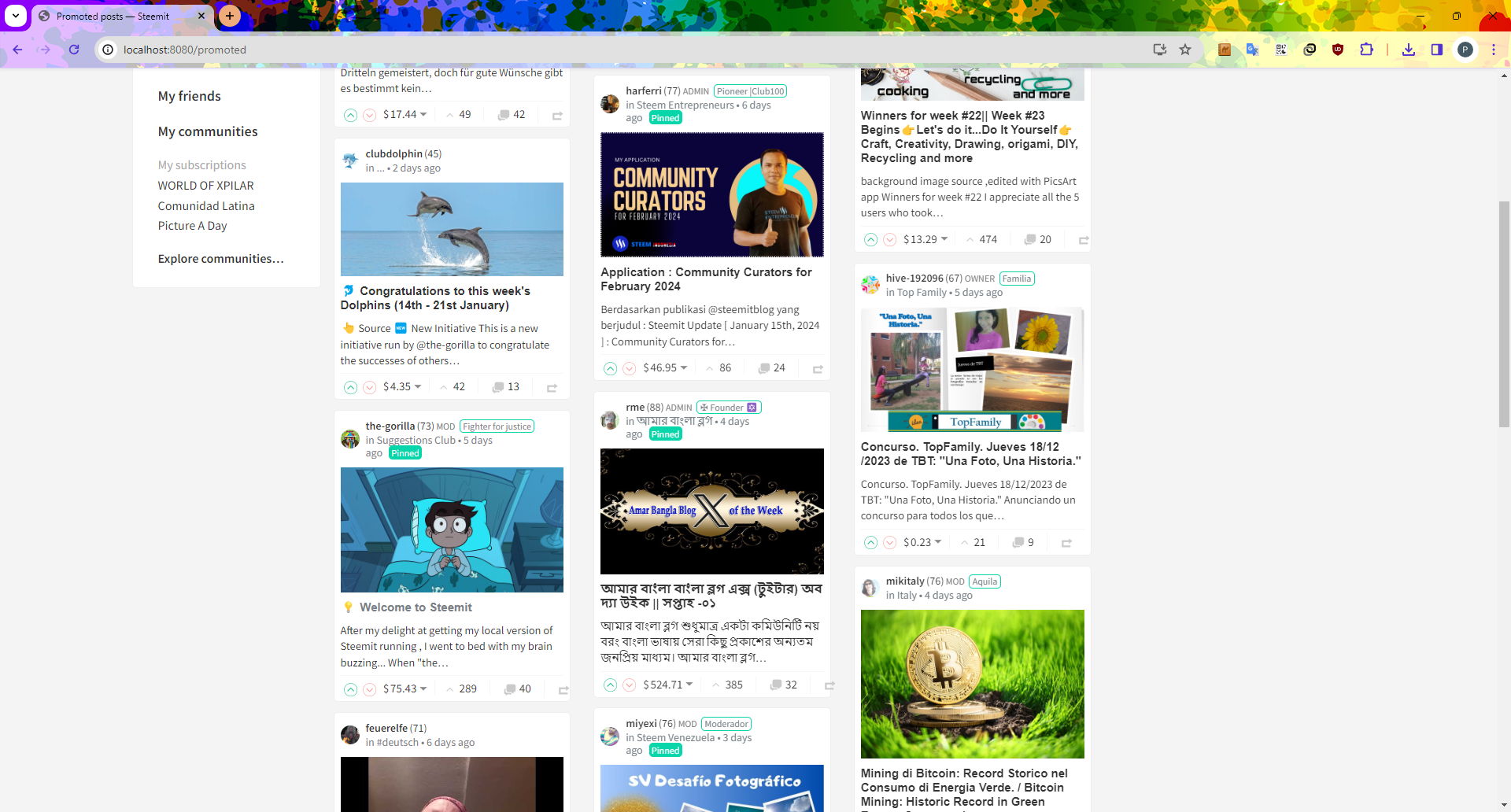The height and width of the screenshot is (812, 1511).
Task: Open the browser Downloads icon
Action: click(1409, 50)
